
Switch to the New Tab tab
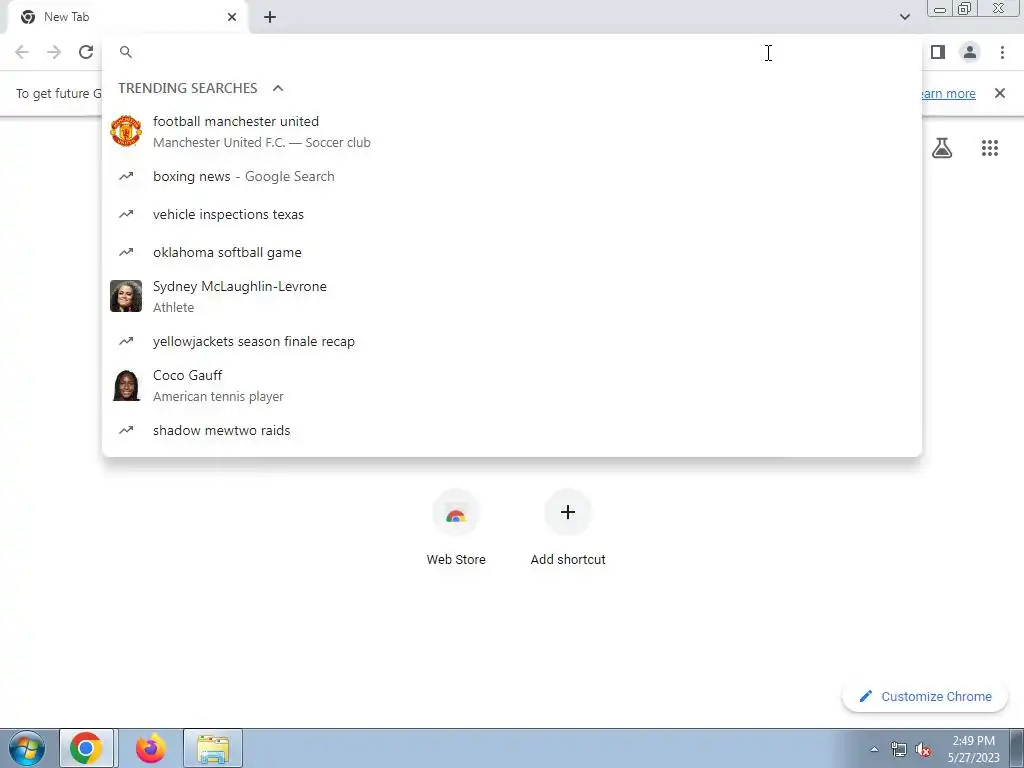coord(127,17)
